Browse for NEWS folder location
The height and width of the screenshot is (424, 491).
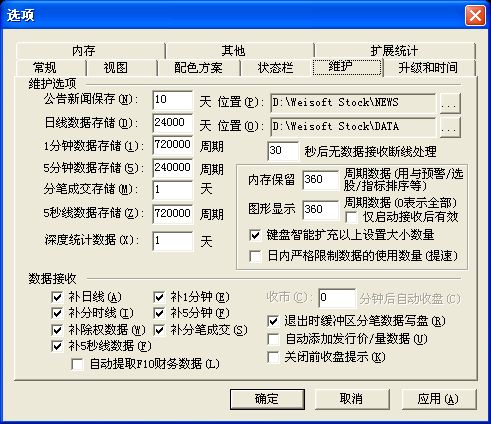[x=450, y=103]
